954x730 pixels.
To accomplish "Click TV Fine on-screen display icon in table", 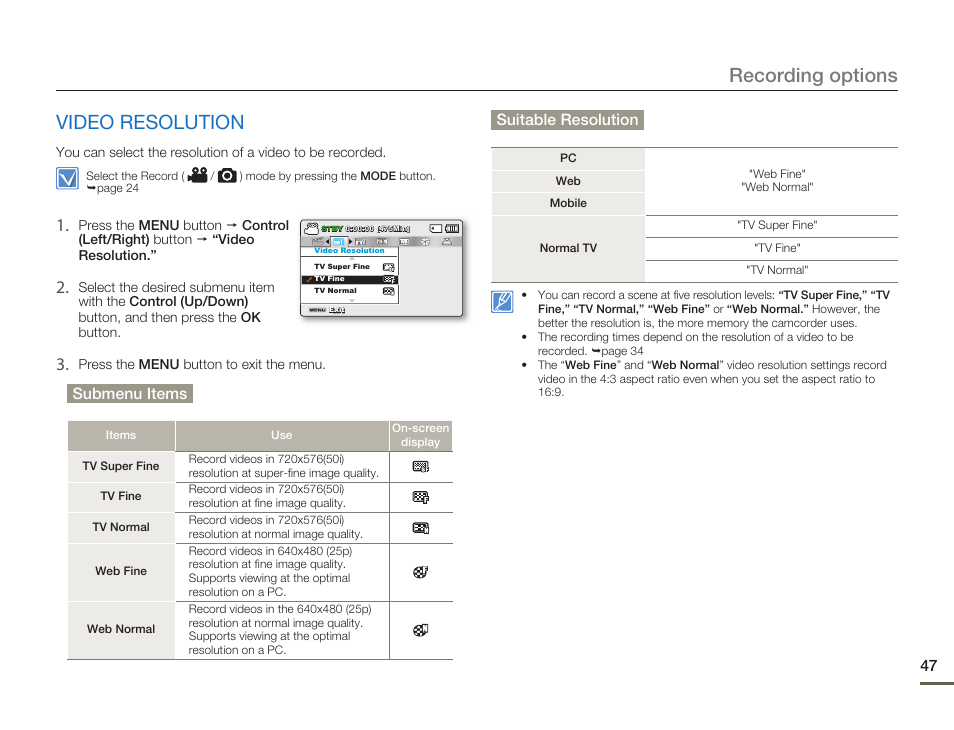I will pyautogui.click(x=420, y=497).
